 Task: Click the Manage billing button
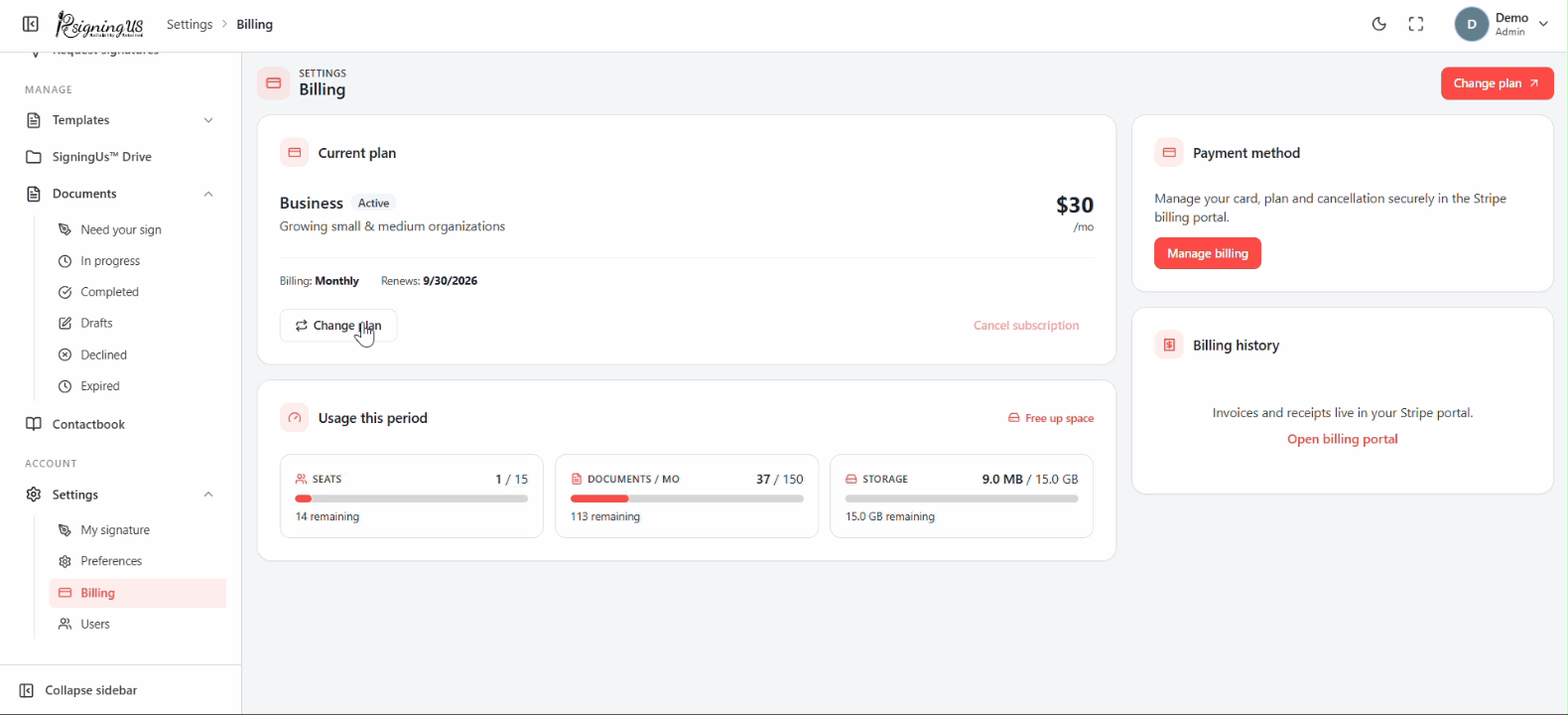click(x=1208, y=253)
